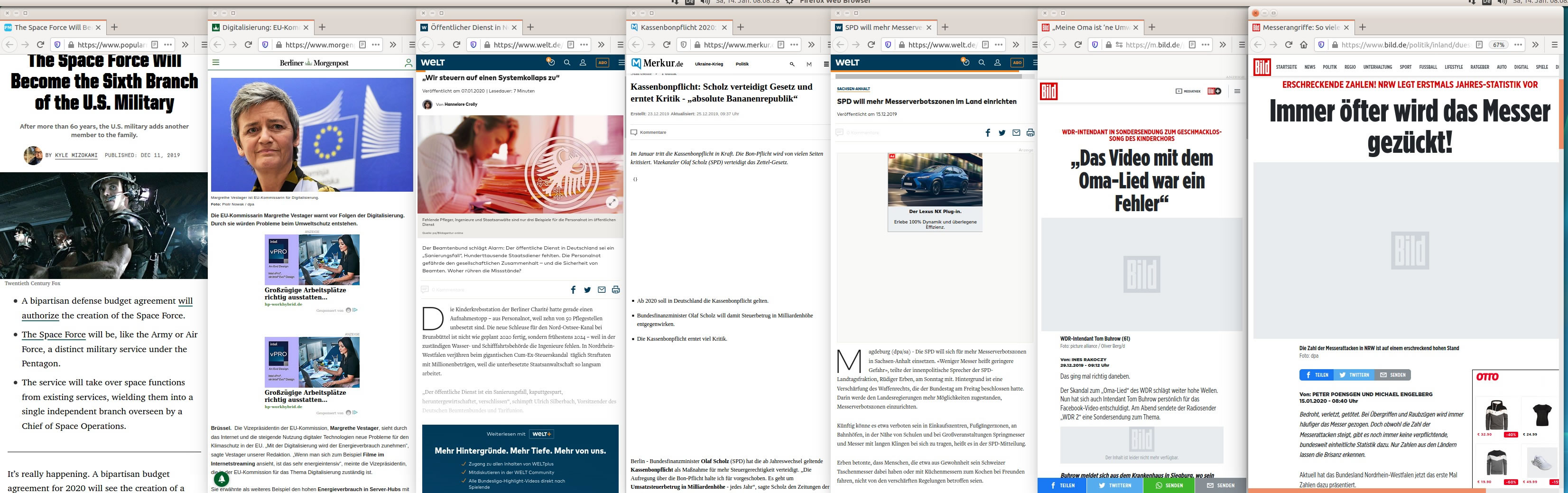Open new tab in Space Force window
Image resolution: width=1568 pixels, height=493 pixels.
coord(114,28)
